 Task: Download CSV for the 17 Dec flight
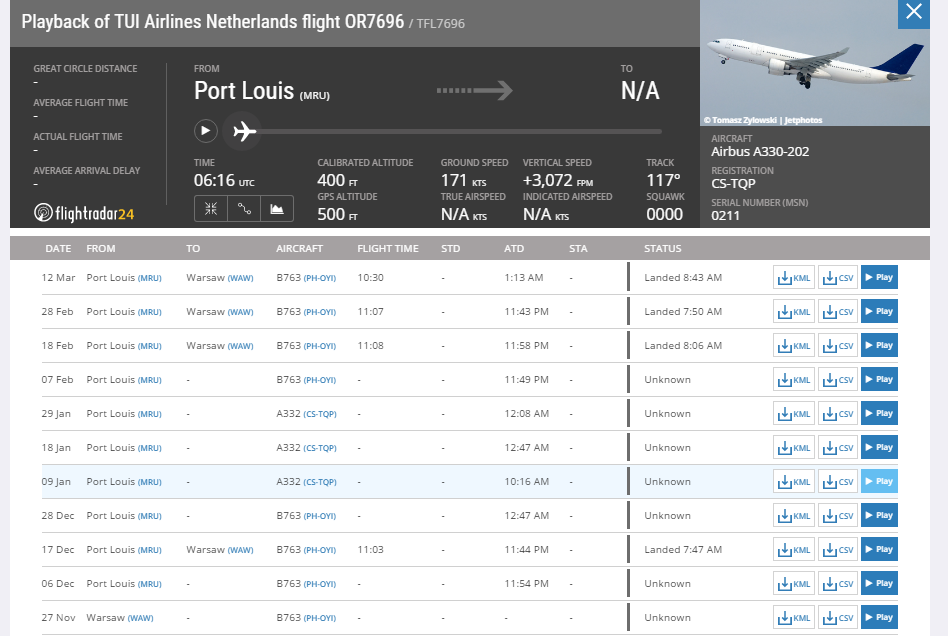pos(838,550)
